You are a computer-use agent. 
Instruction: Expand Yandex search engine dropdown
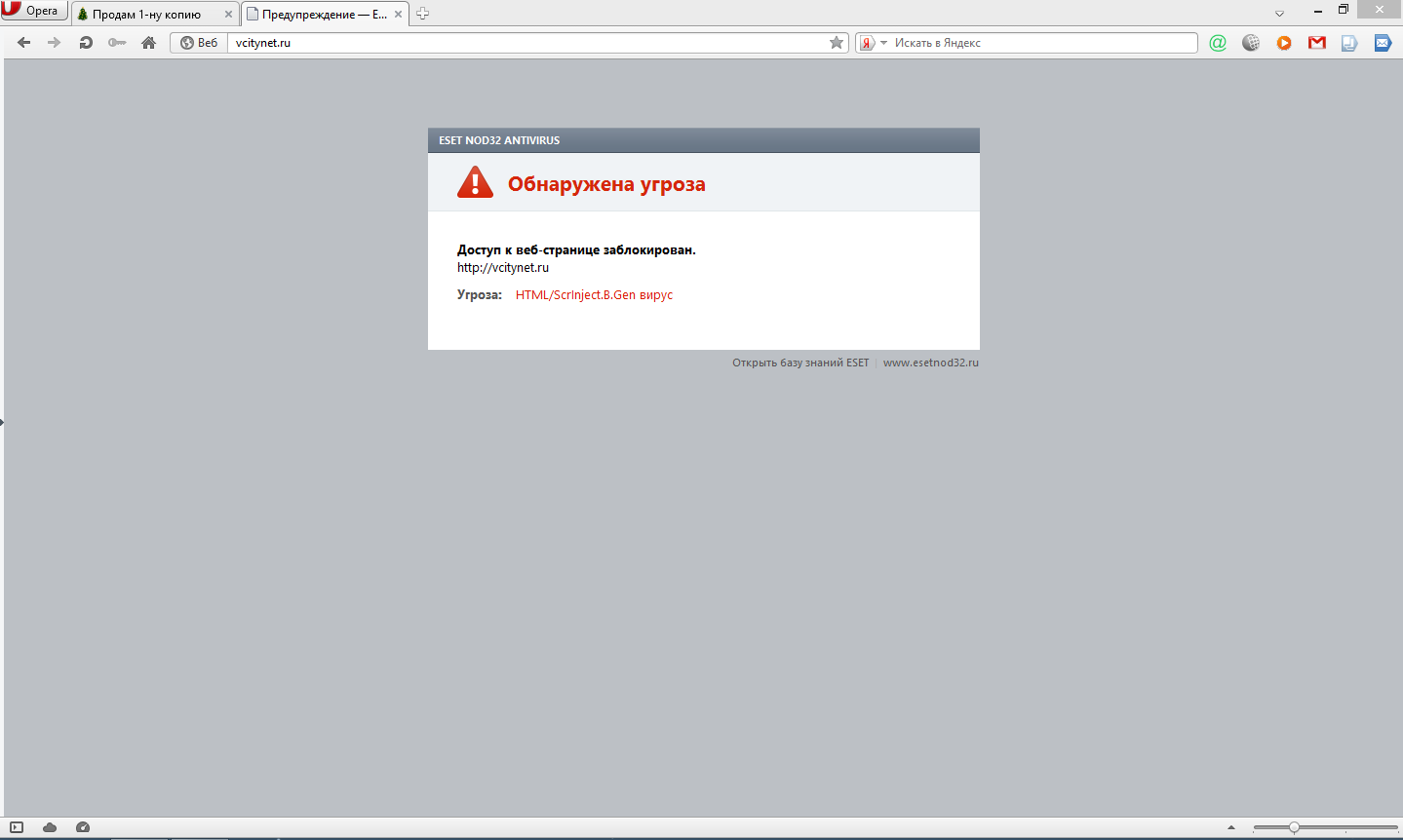click(883, 43)
